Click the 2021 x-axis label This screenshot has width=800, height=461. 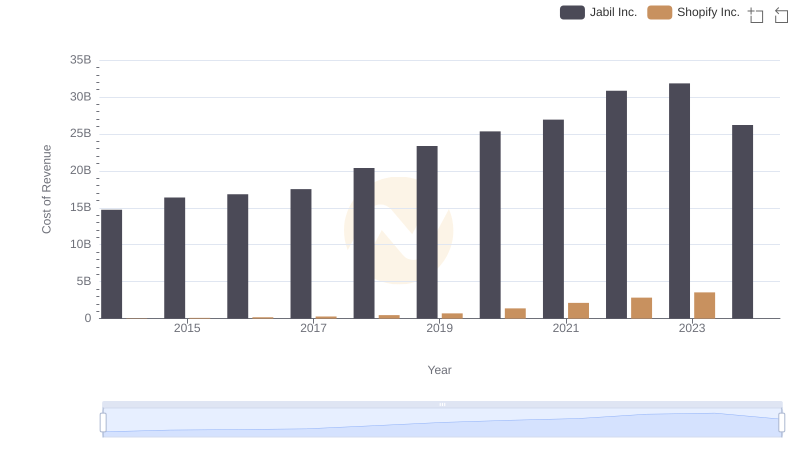click(x=566, y=328)
